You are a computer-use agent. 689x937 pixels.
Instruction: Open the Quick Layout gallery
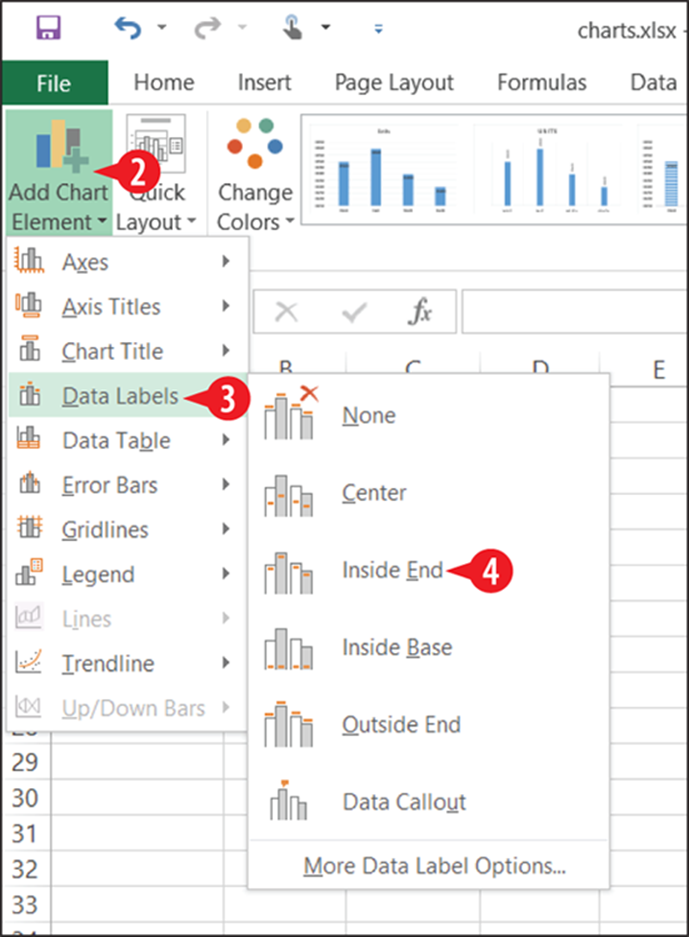(x=157, y=173)
